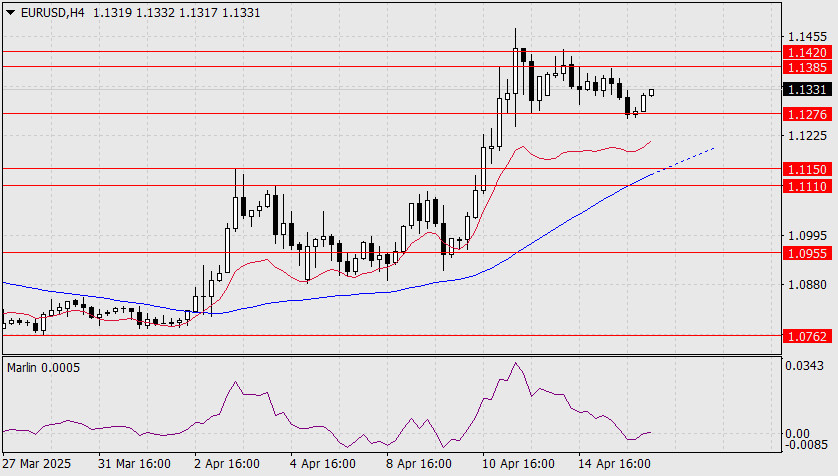This screenshot has width=838, height=476.
Task: Open the chart menu triangle beside EURUSD,H4
Action: [10, 12]
